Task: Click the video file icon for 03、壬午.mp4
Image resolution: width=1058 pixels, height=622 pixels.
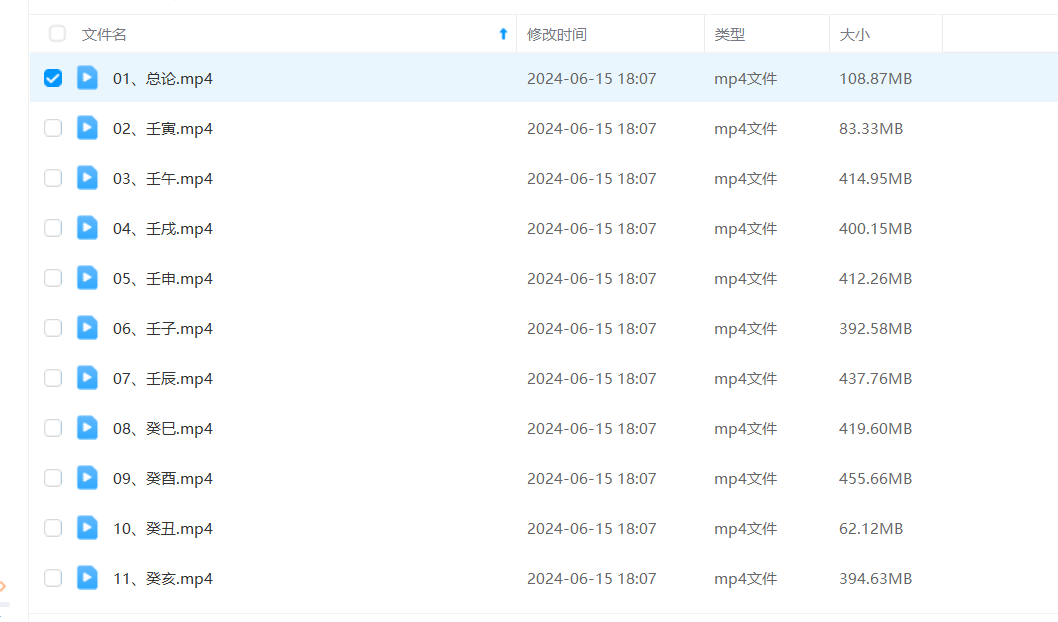Action: pyautogui.click(x=88, y=178)
